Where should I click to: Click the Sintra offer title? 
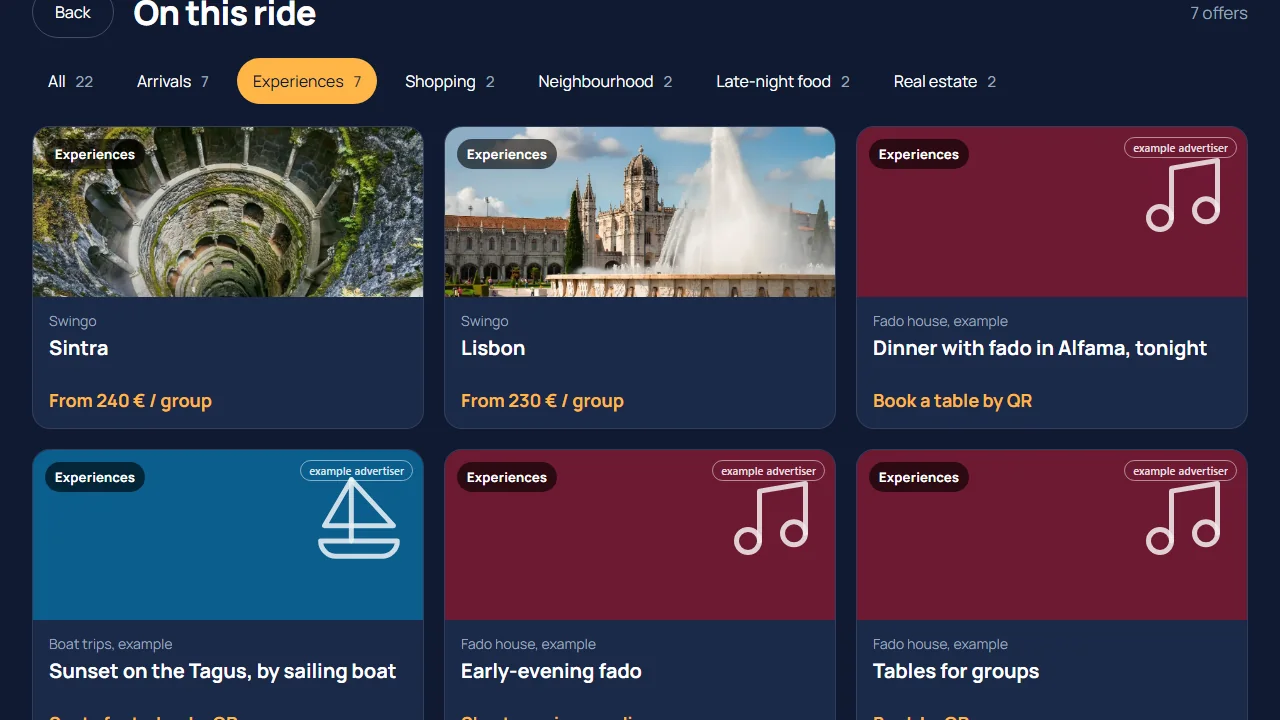click(x=78, y=348)
